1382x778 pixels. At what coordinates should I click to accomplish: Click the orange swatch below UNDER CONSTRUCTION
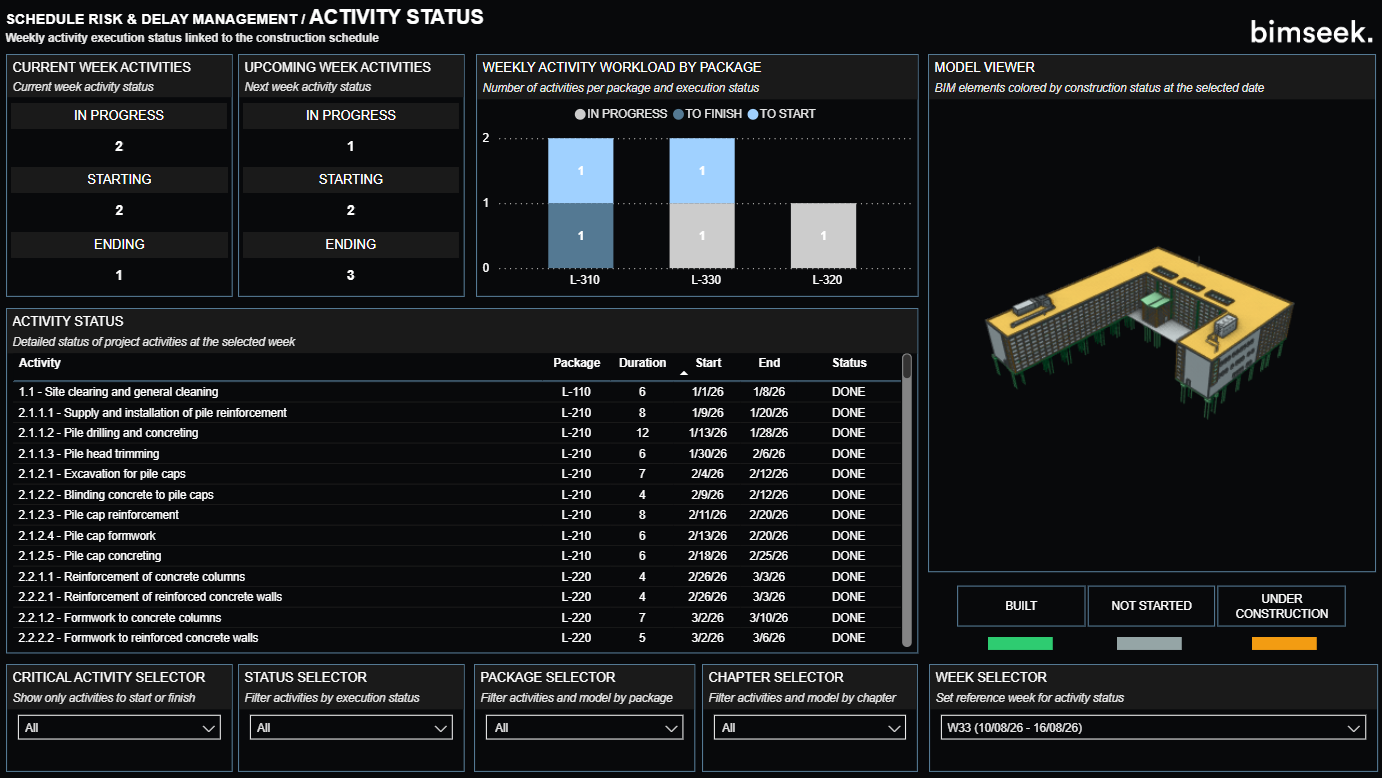pyautogui.click(x=1284, y=644)
